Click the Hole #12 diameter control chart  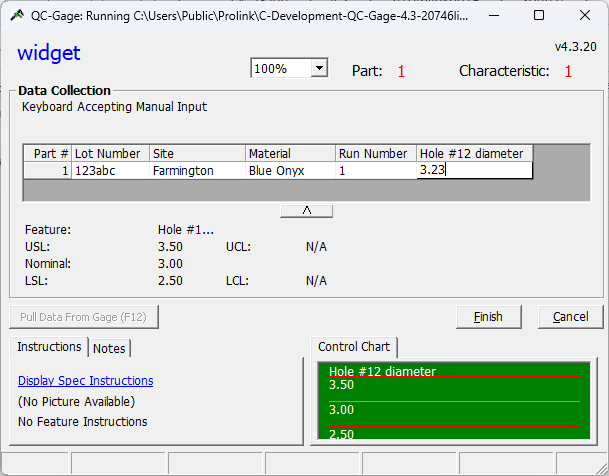(x=454, y=401)
